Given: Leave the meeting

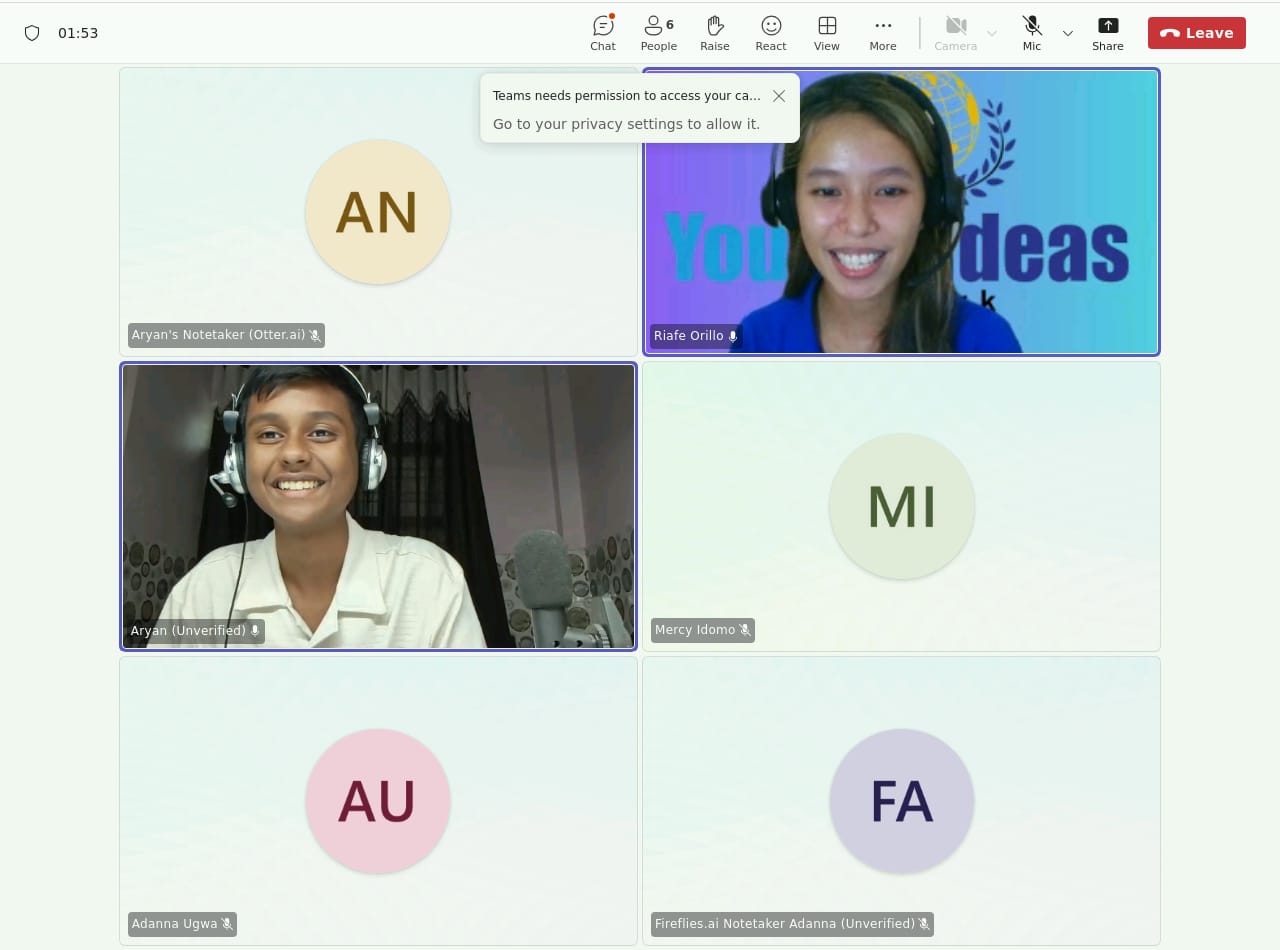Looking at the screenshot, I should 1196,33.
